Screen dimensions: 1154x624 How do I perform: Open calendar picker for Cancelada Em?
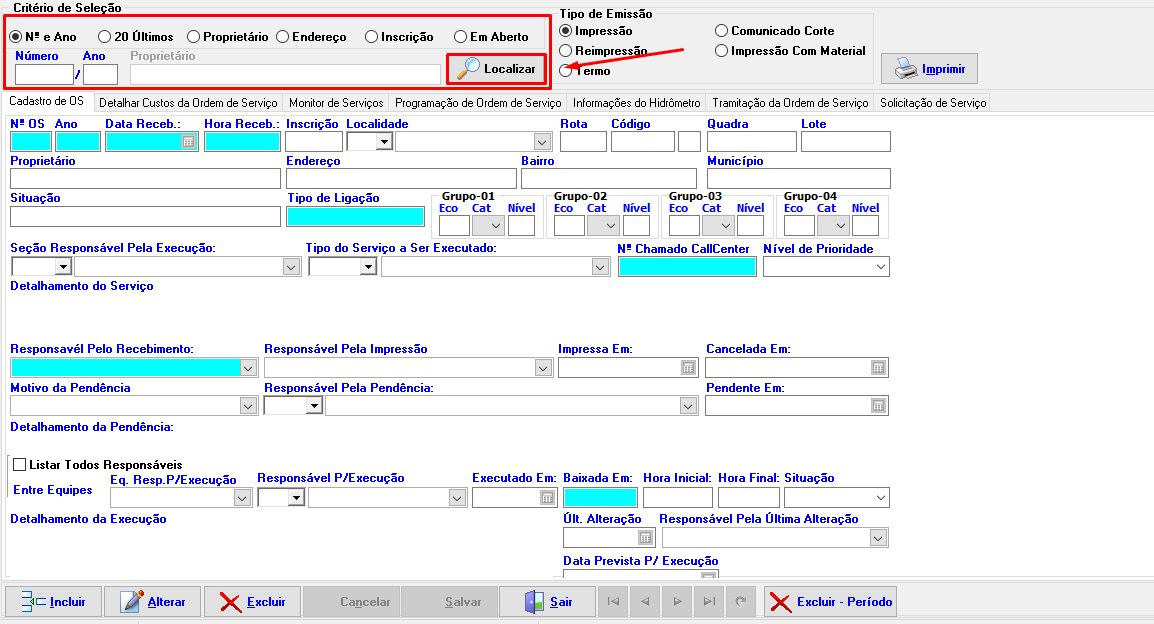coord(878,368)
